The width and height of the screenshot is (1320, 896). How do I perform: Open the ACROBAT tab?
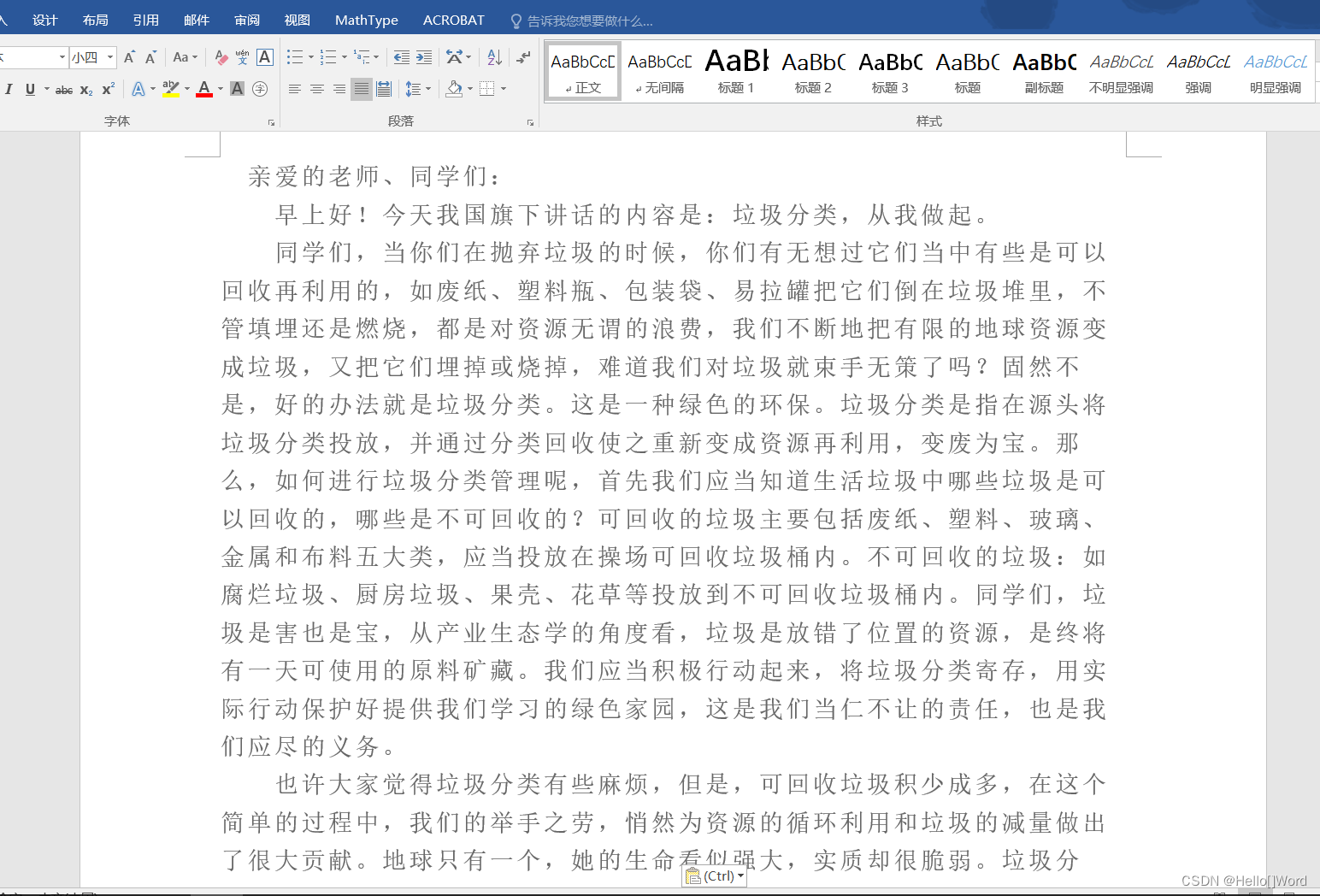click(454, 21)
